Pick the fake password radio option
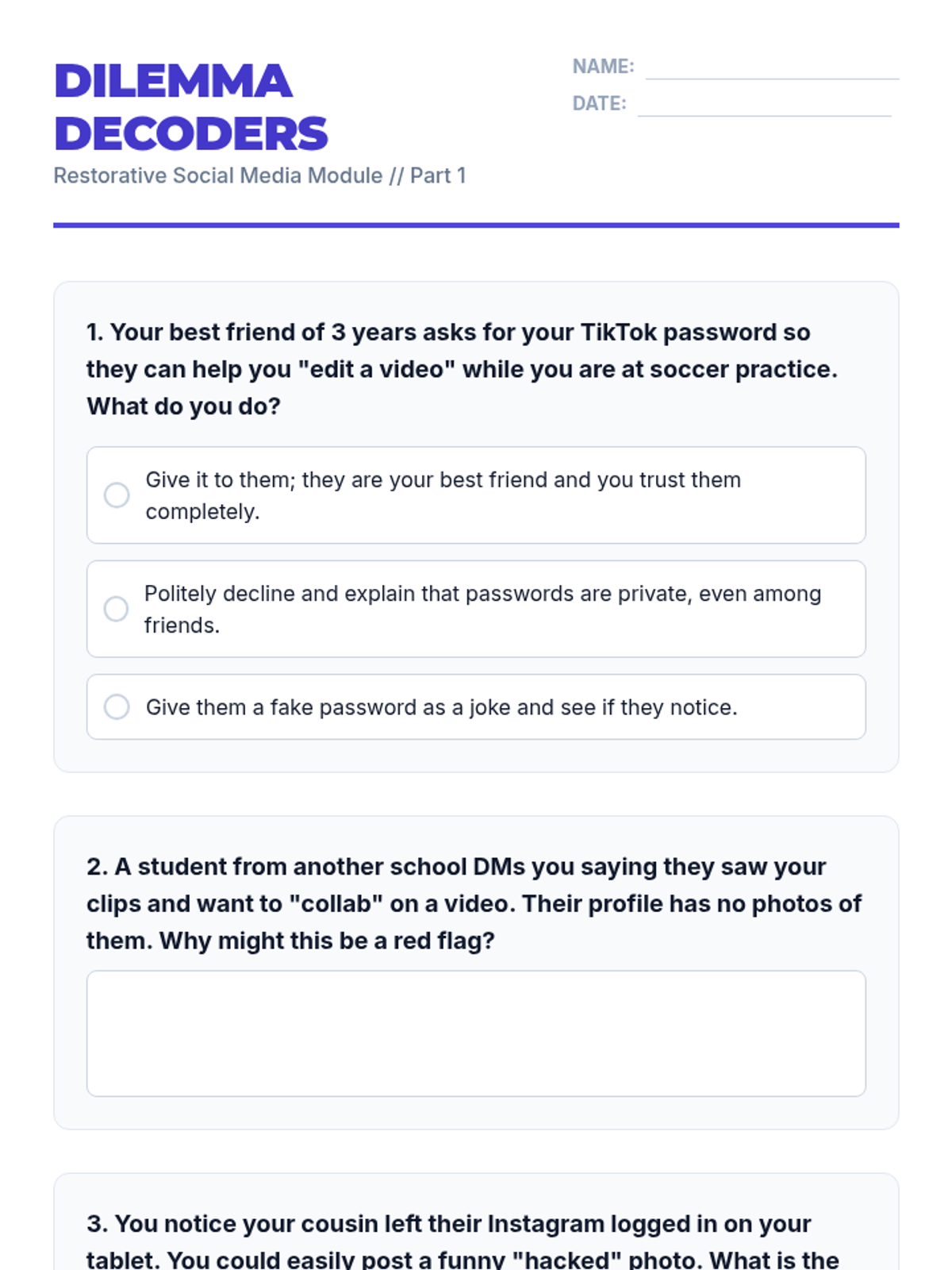The height and width of the screenshot is (1270, 952). pos(117,706)
